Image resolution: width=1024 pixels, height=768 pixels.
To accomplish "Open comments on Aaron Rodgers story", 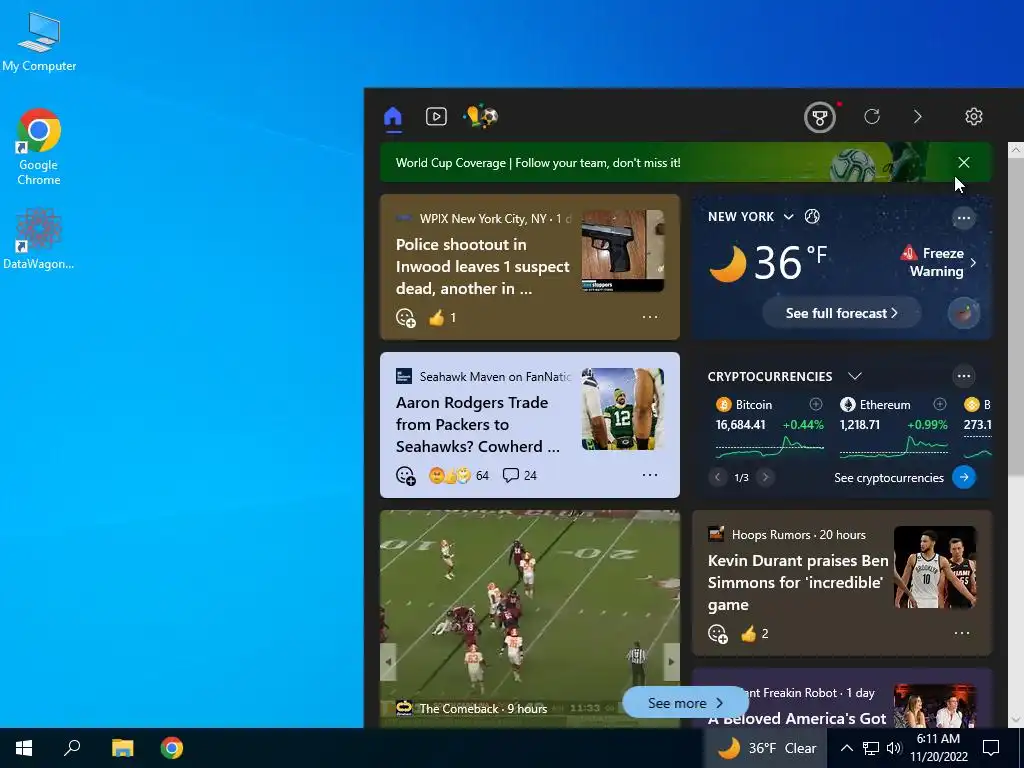I will [x=519, y=475].
